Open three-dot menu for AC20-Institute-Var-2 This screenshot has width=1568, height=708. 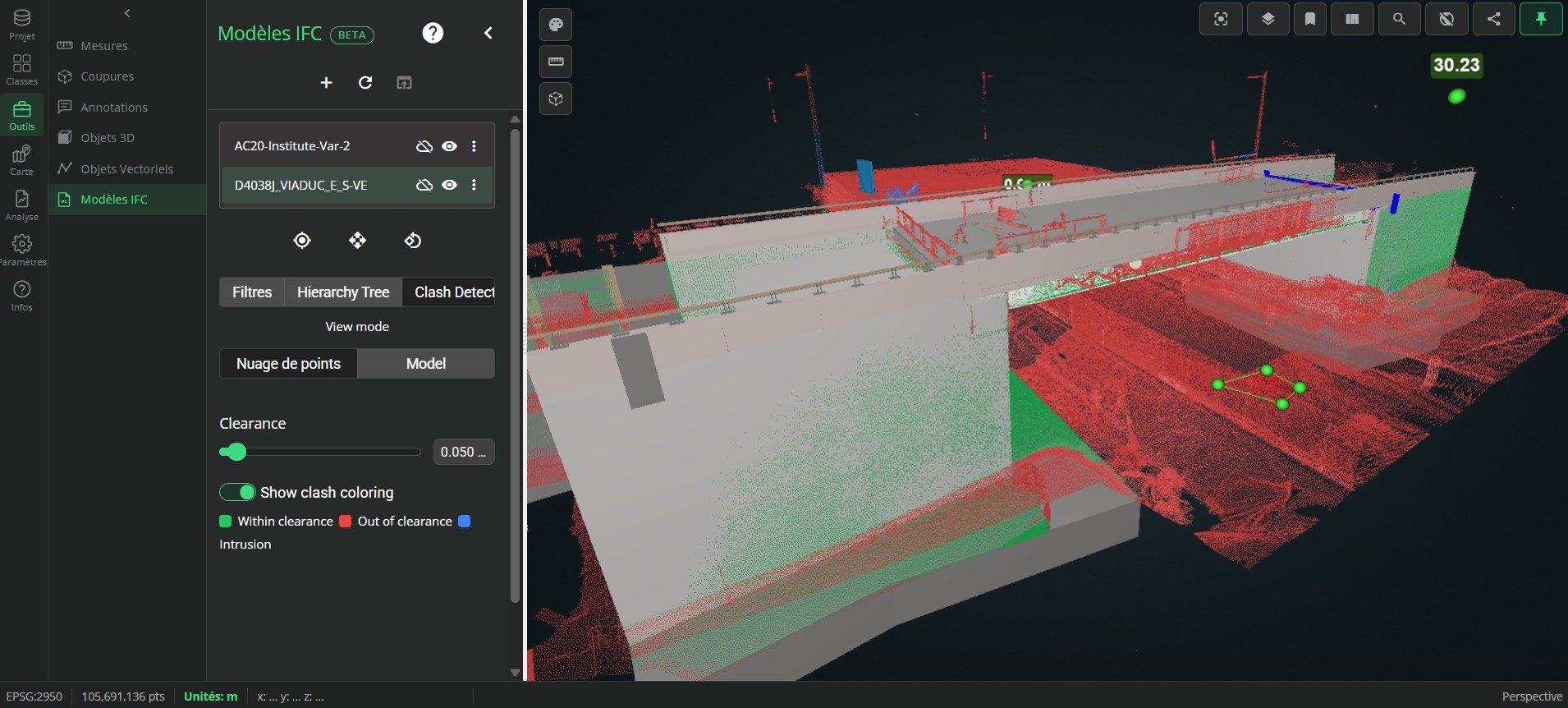474,146
